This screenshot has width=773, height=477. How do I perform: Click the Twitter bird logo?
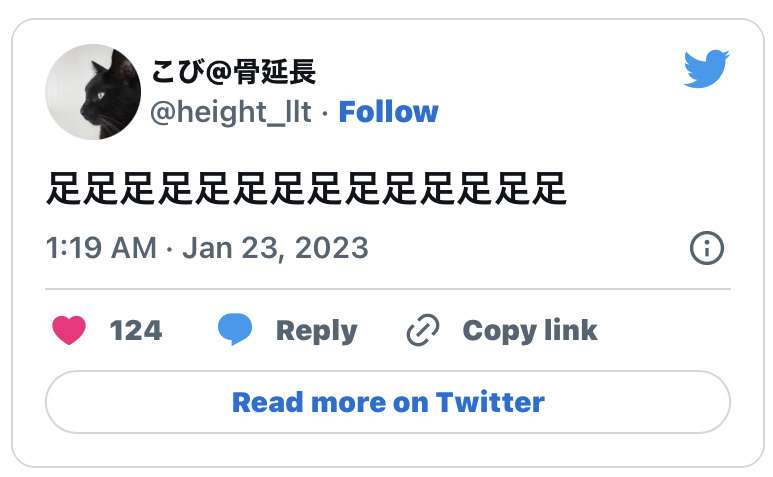coord(707,70)
